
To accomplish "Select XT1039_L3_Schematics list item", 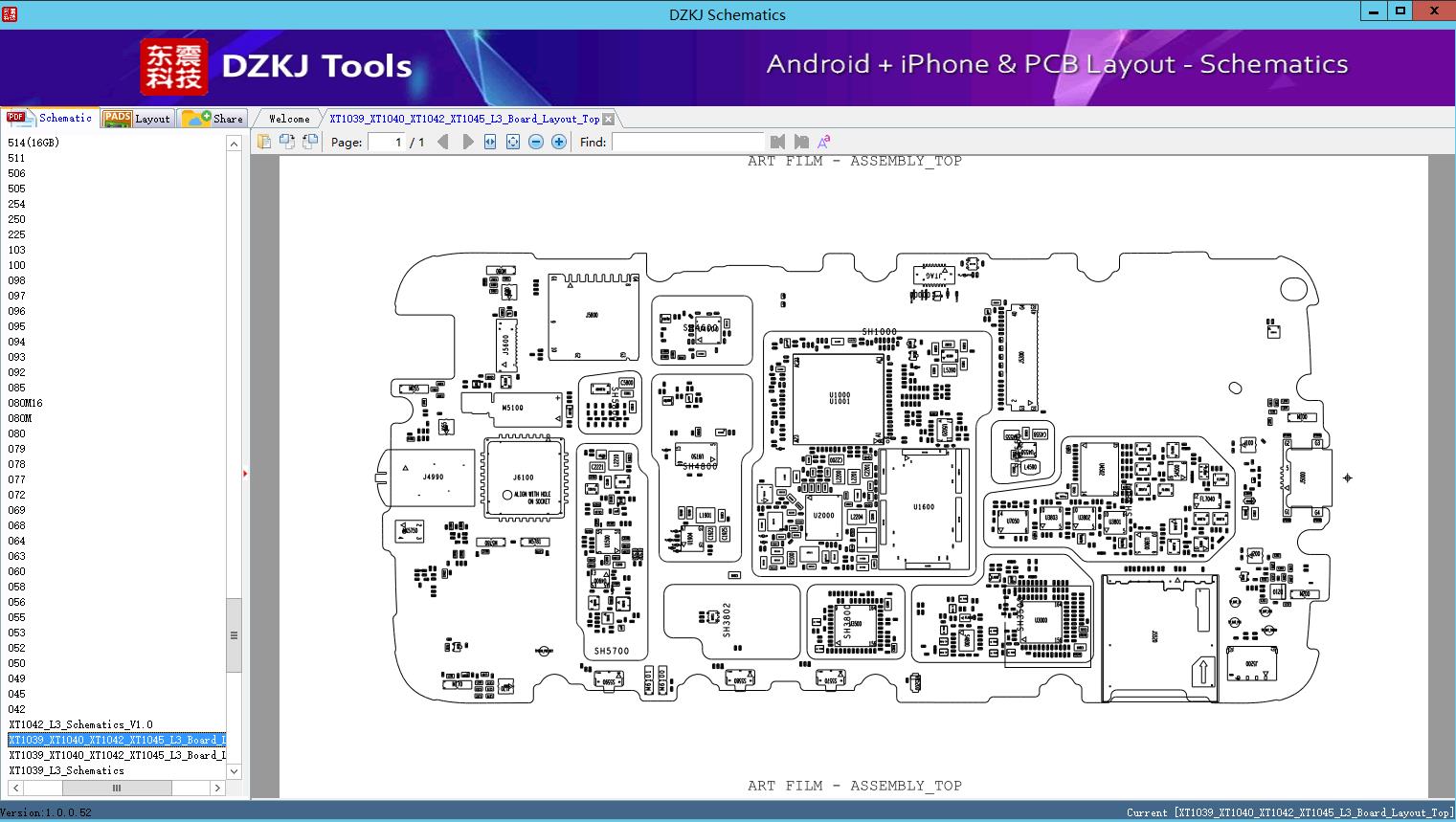I will (x=66, y=770).
